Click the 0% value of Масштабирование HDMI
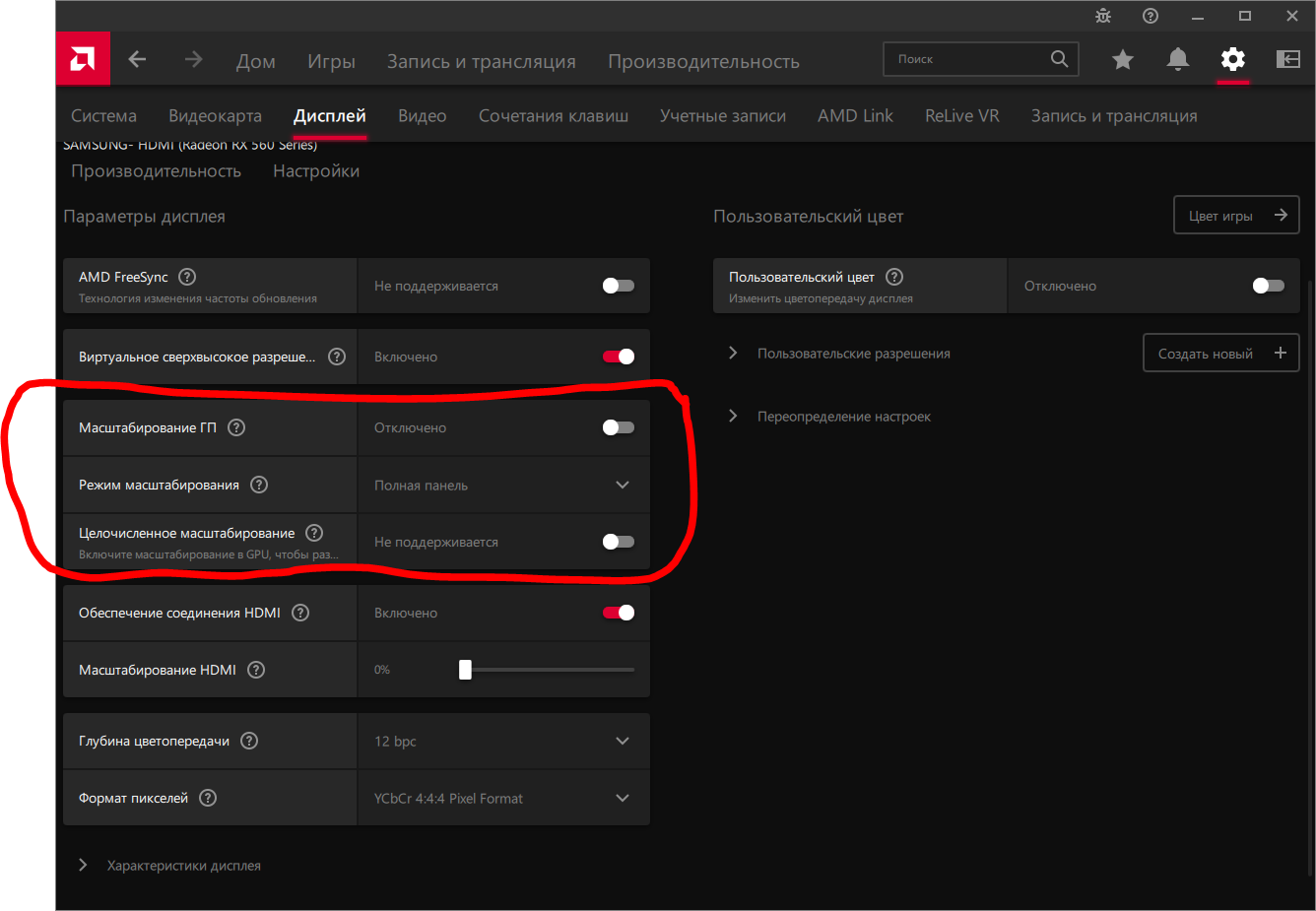This screenshot has width=1316, height=911. point(382,670)
